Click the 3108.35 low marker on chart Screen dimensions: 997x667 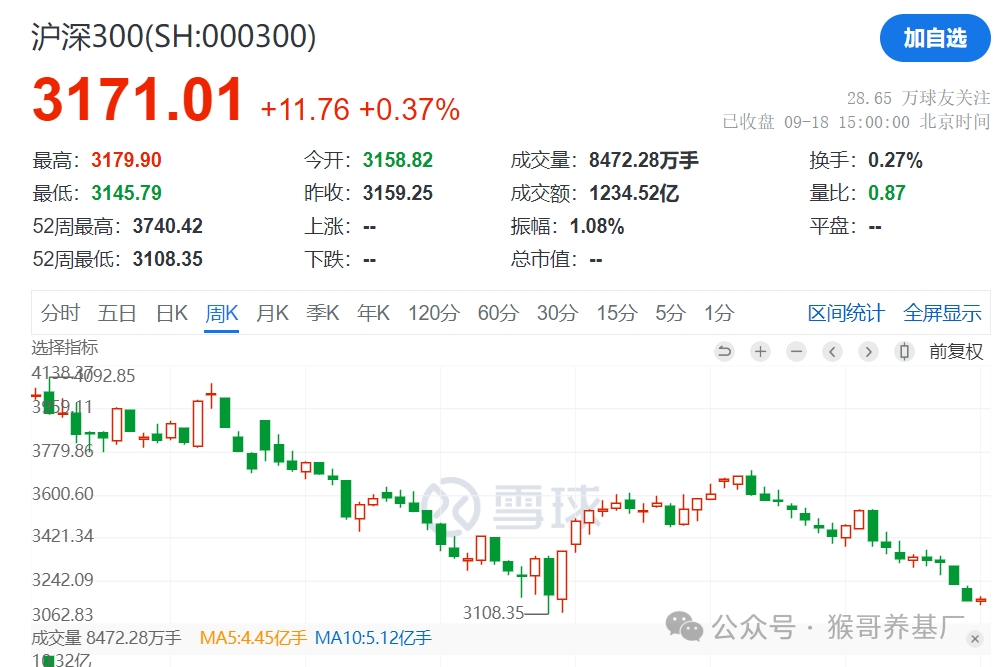[x=493, y=613]
